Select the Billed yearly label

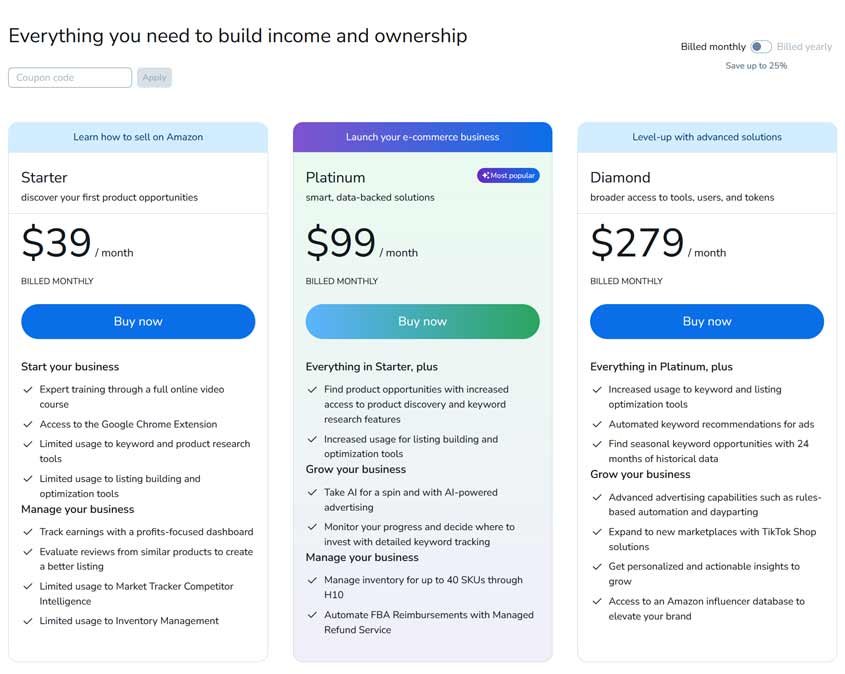pos(804,47)
